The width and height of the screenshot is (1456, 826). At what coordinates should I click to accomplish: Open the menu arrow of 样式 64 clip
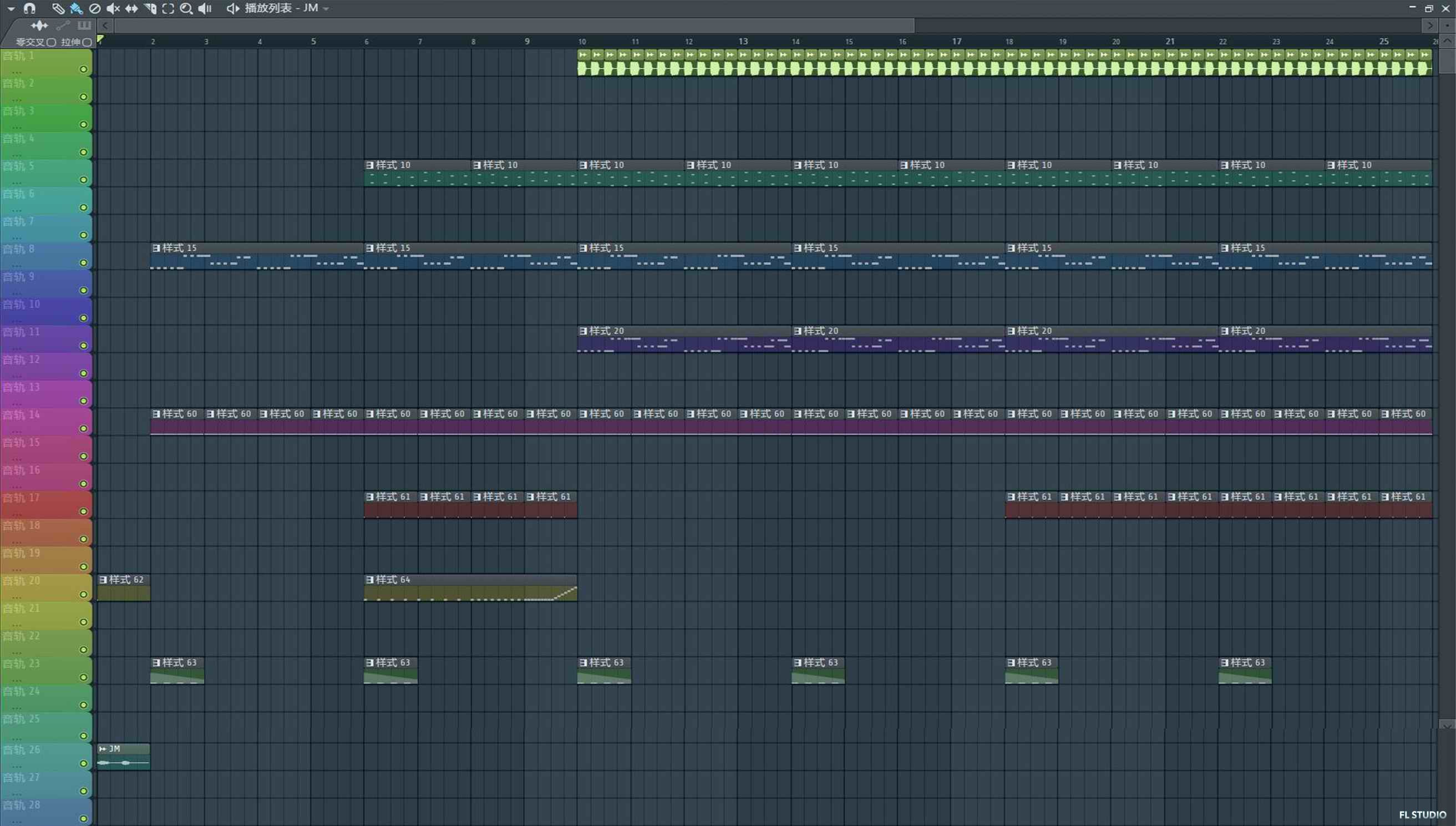(370, 579)
